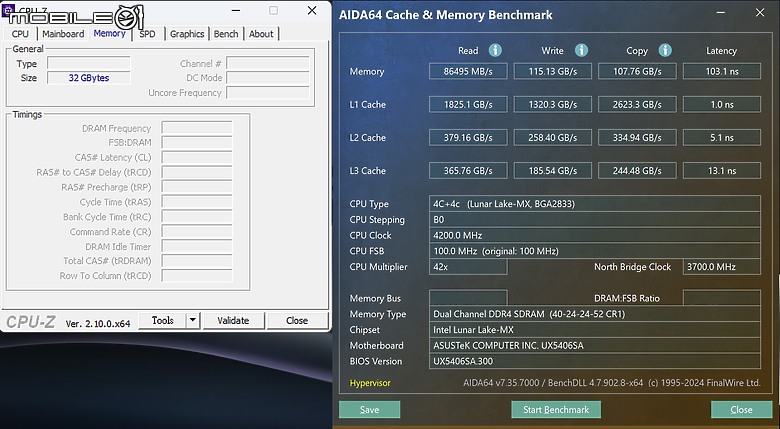Open the Bench tab in CPU-Z

click(x=226, y=34)
